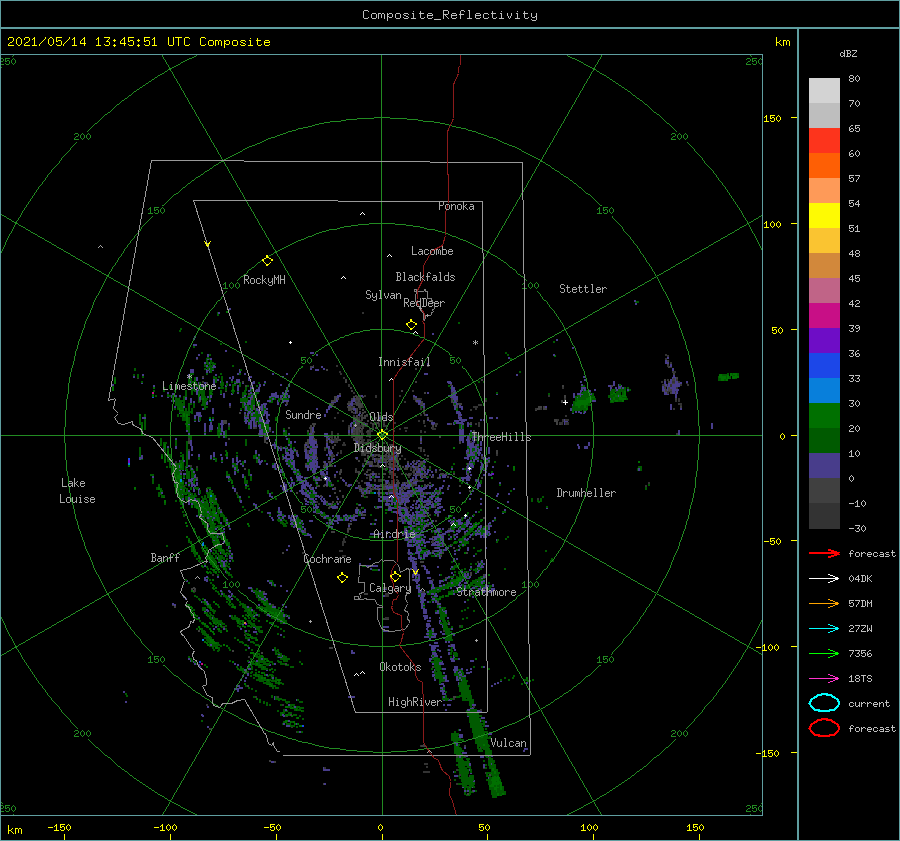This screenshot has height=841, width=900.
Task: Click the Airdrie label
Action: point(394,534)
